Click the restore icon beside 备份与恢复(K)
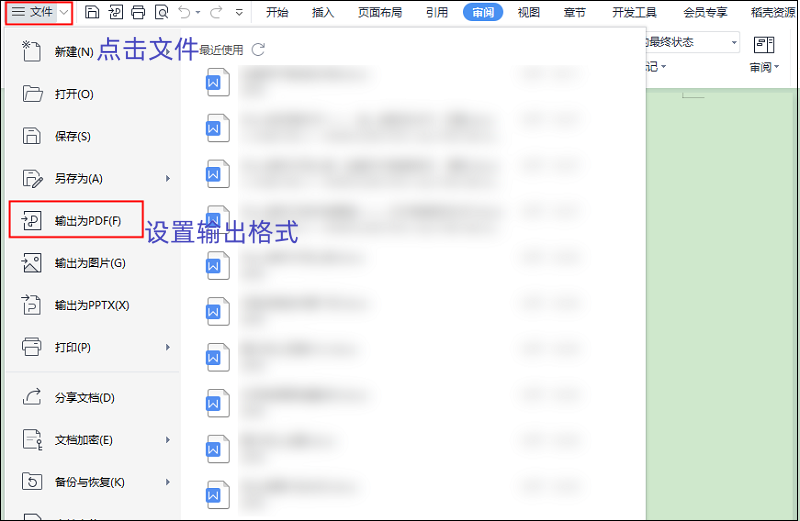 32,482
